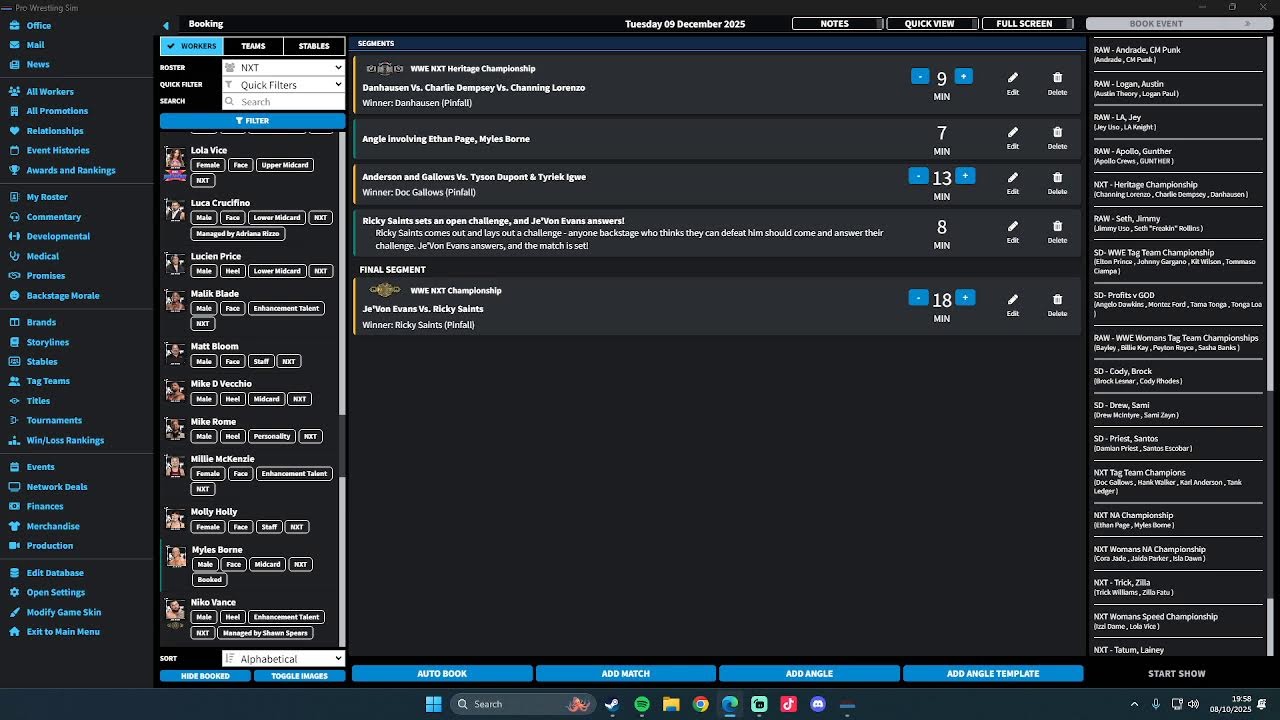Switch to the Stables tab in booking panel
1280x720 pixels.
(314, 46)
